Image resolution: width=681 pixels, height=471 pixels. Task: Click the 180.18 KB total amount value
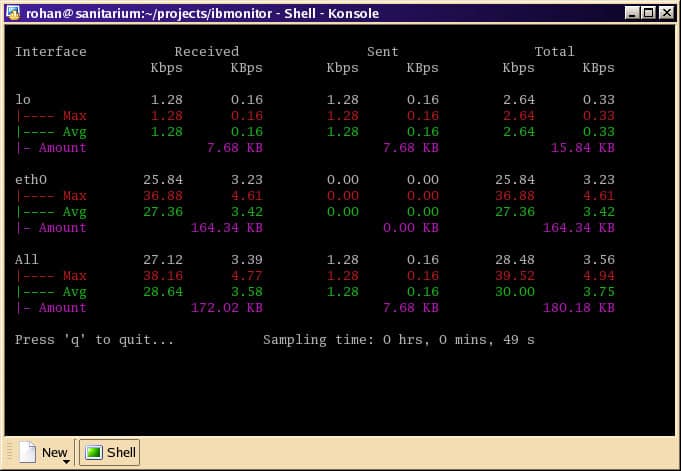(579, 308)
